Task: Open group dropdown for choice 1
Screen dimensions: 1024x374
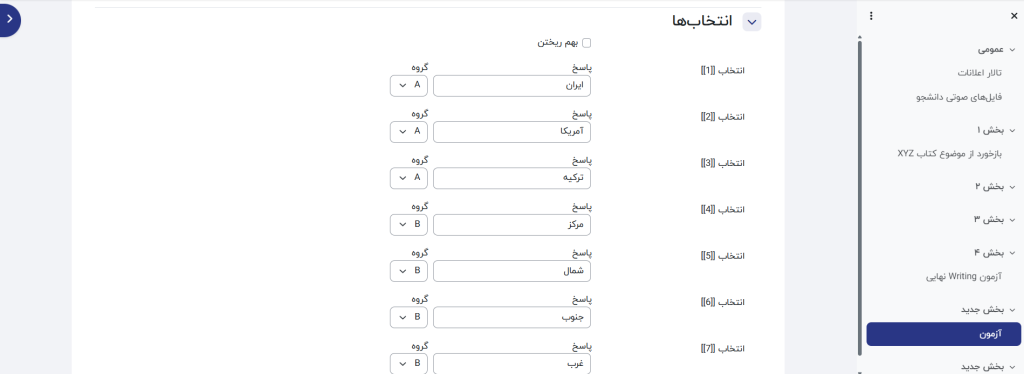Action: tap(409, 86)
